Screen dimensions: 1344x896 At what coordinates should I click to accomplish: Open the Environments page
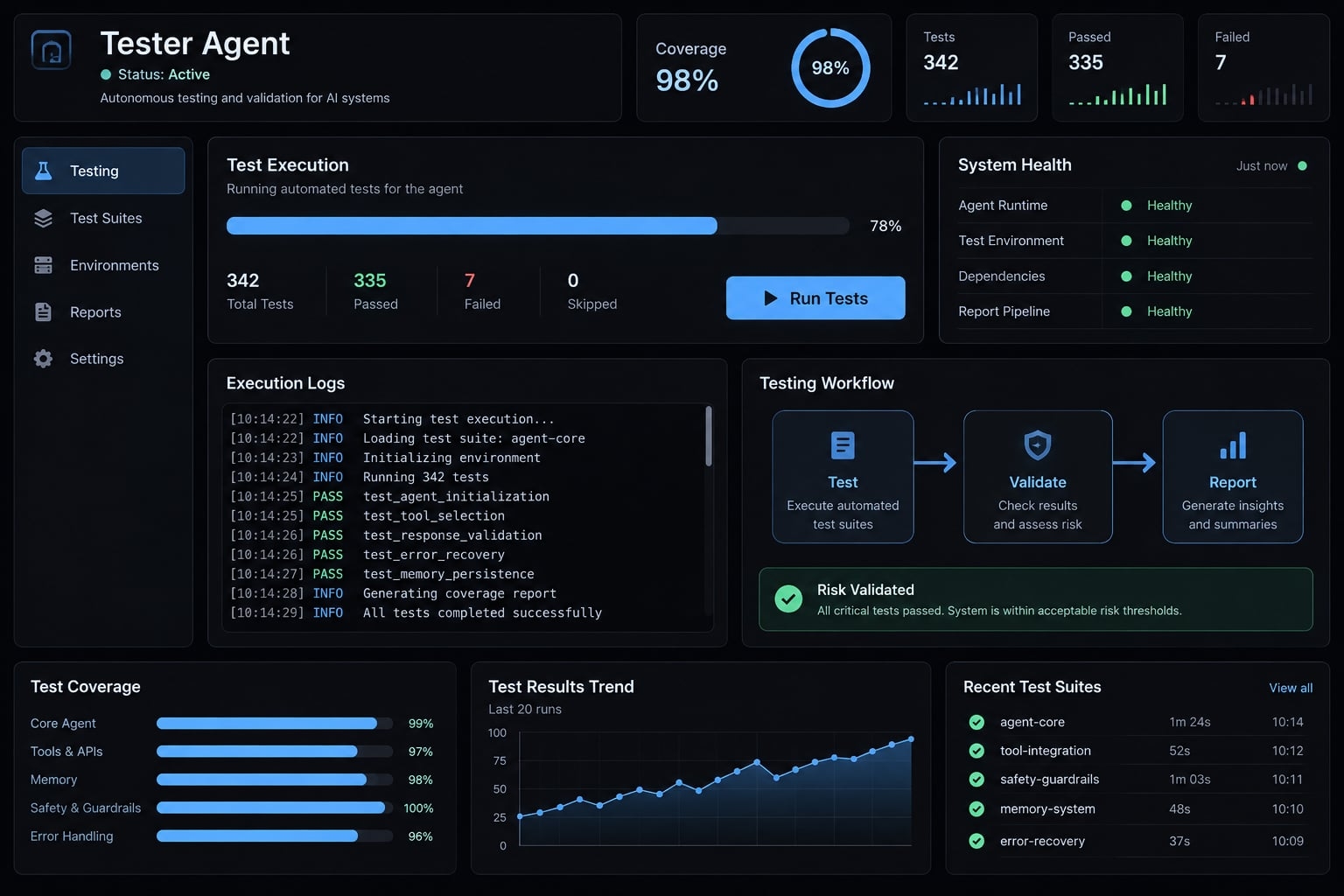103,265
